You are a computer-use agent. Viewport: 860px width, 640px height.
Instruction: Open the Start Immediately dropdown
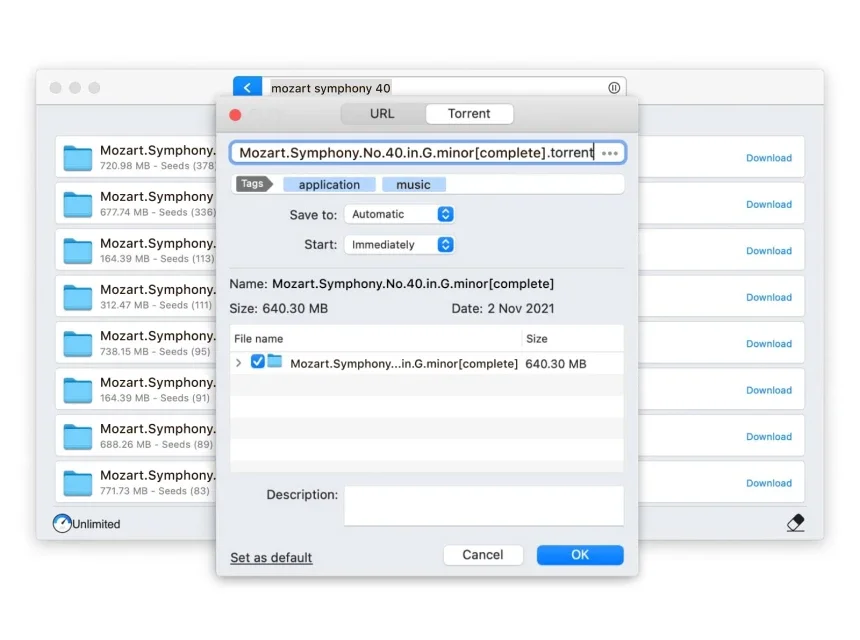(399, 244)
